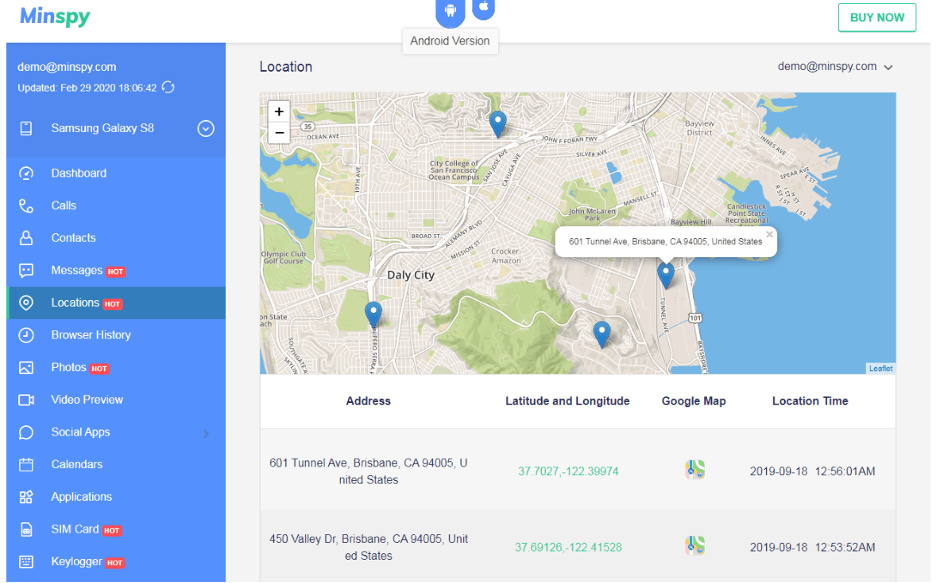Click the Social Apps bubble icon
The image size is (941, 583).
coord(26,432)
